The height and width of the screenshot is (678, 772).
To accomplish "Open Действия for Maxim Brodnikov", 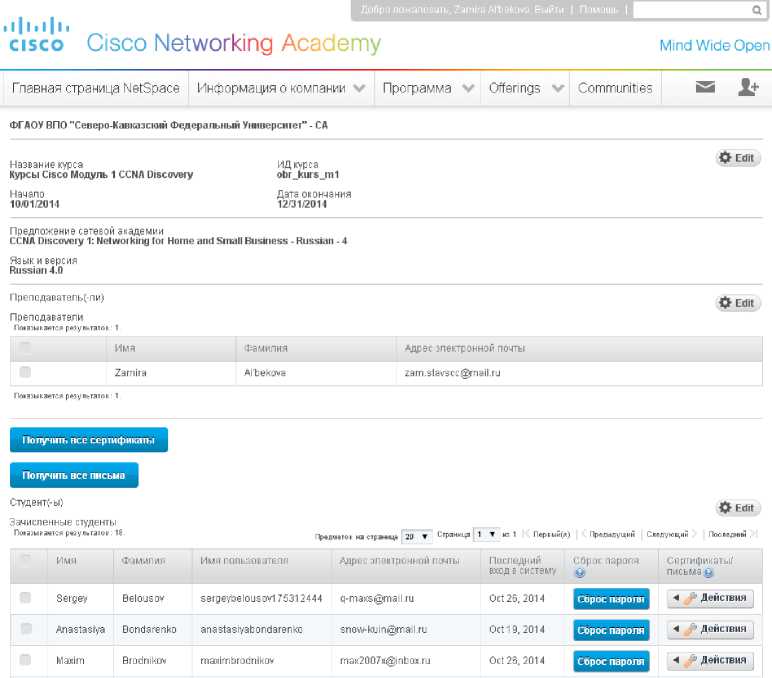I will coord(710,660).
